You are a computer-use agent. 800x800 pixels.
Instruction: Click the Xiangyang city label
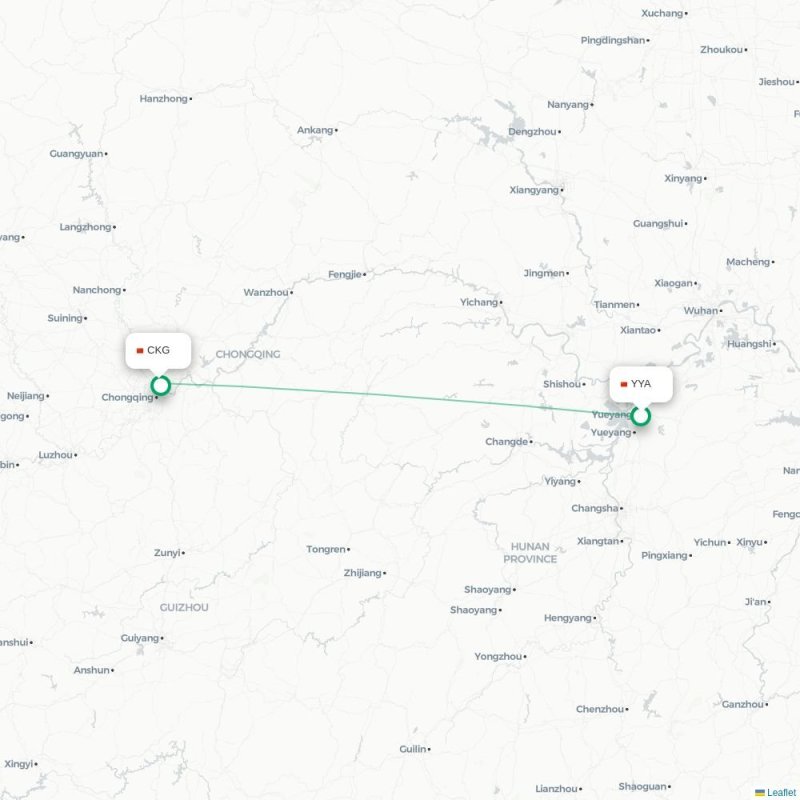click(534, 190)
